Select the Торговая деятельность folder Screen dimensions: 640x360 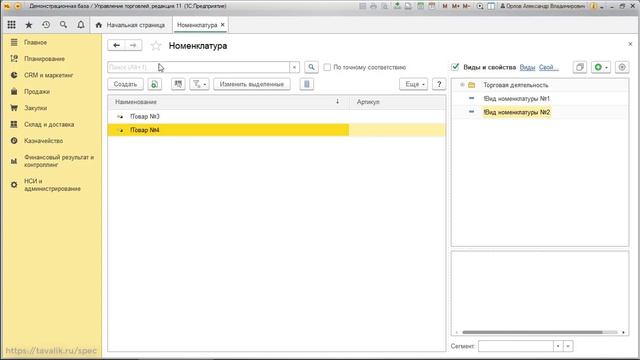[516, 85]
